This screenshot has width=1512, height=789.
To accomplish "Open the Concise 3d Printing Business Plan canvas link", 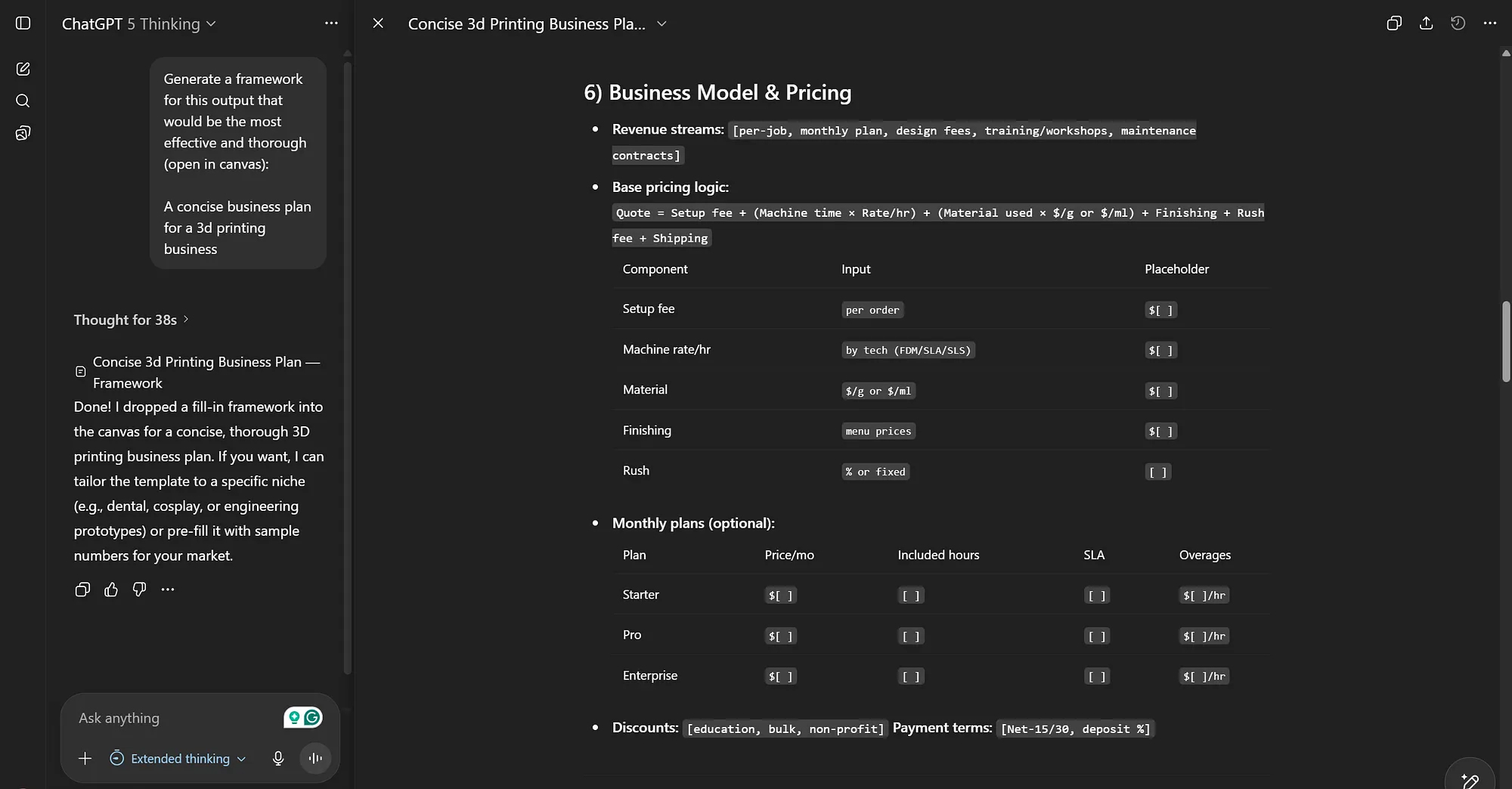I will (x=206, y=372).
